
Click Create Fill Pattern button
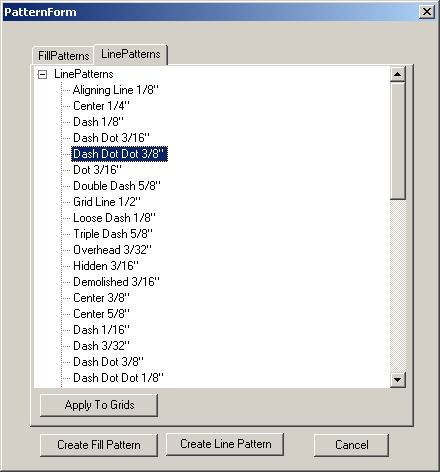(99, 445)
